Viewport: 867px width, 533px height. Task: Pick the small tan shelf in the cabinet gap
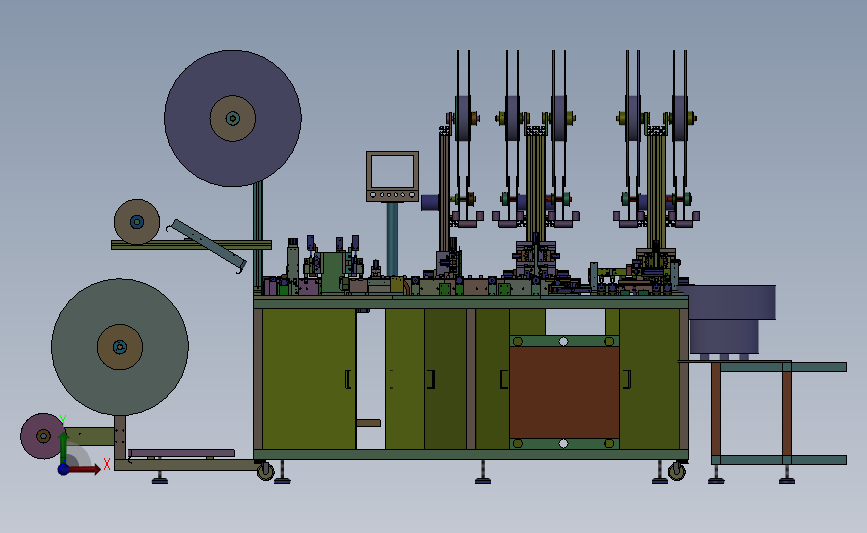tap(368, 423)
